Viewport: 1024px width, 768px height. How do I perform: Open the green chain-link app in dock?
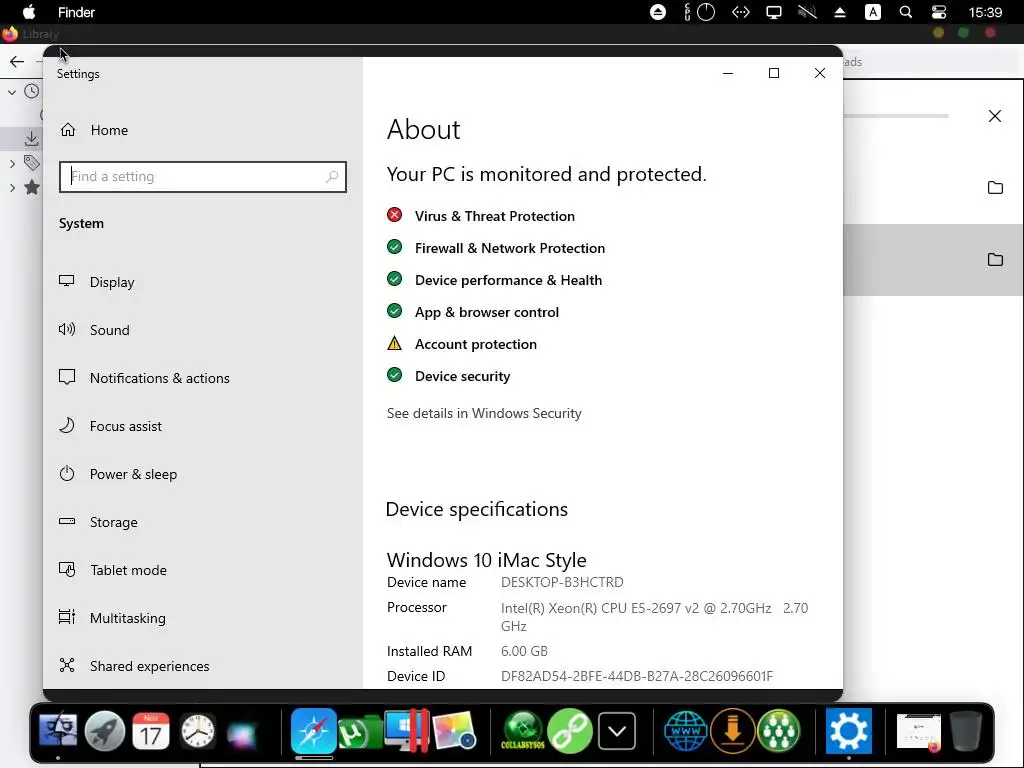(x=569, y=731)
